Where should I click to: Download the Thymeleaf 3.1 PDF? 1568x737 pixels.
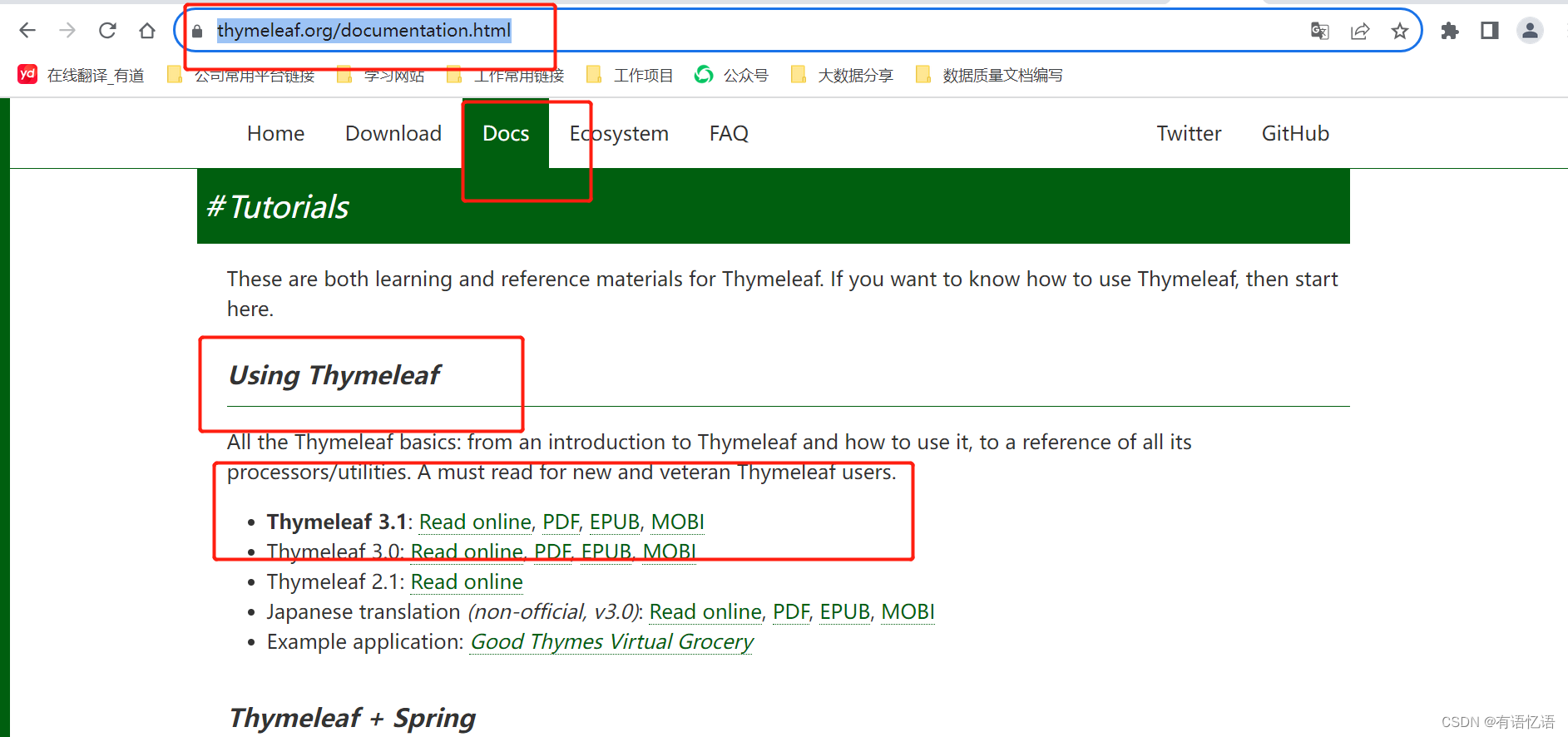pyautogui.click(x=561, y=522)
